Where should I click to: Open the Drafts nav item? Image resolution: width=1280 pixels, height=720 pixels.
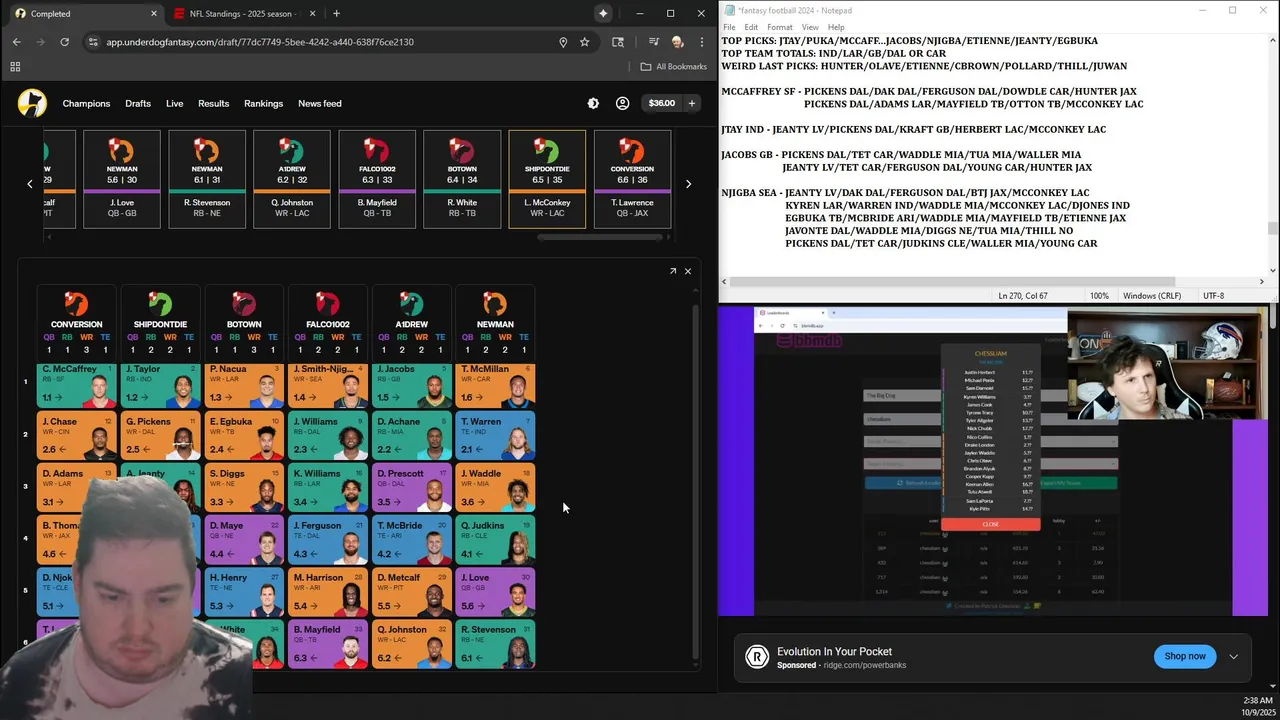coord(138,103)
